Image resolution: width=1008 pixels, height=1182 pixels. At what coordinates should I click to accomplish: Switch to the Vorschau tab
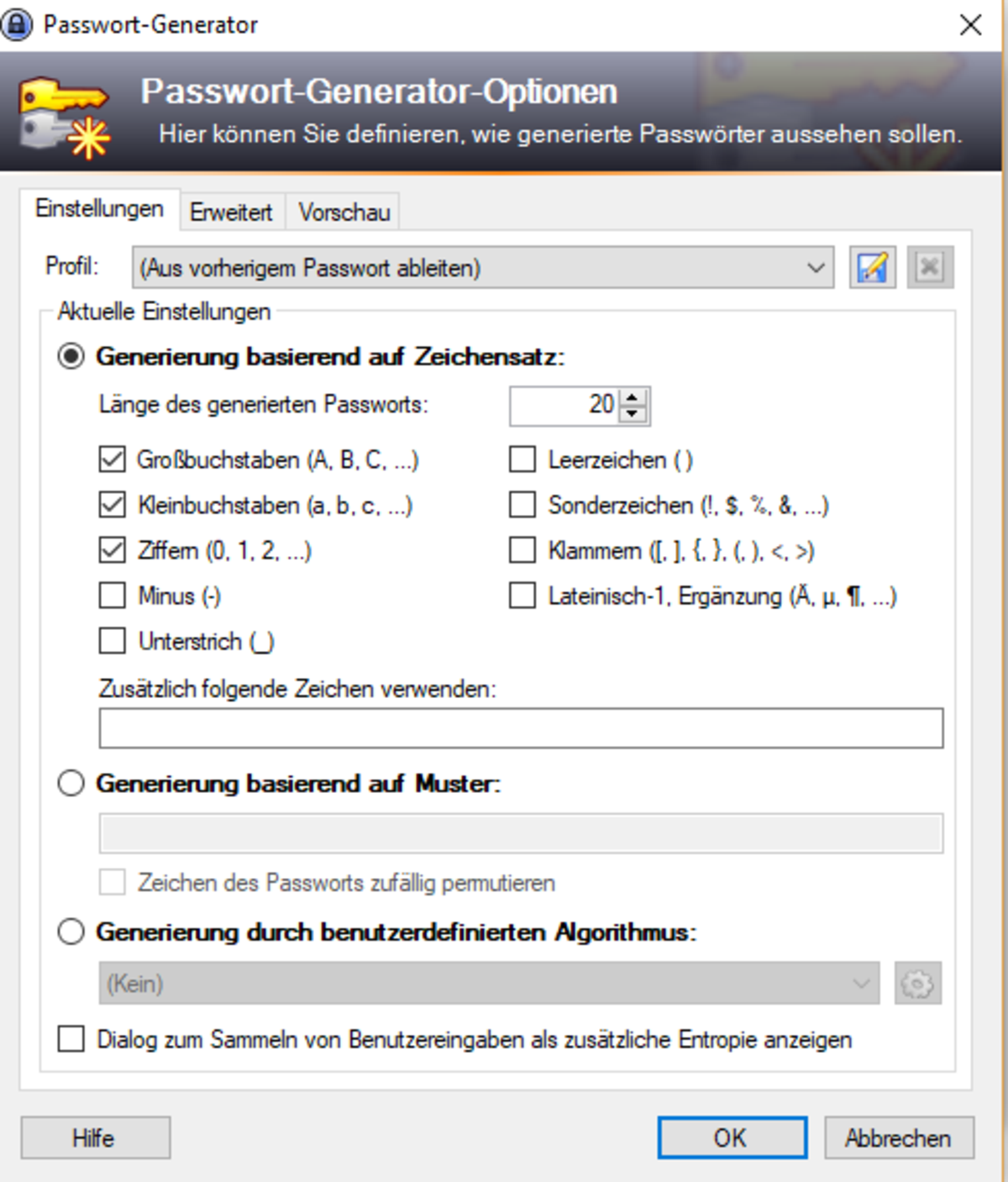coord(344,212)
